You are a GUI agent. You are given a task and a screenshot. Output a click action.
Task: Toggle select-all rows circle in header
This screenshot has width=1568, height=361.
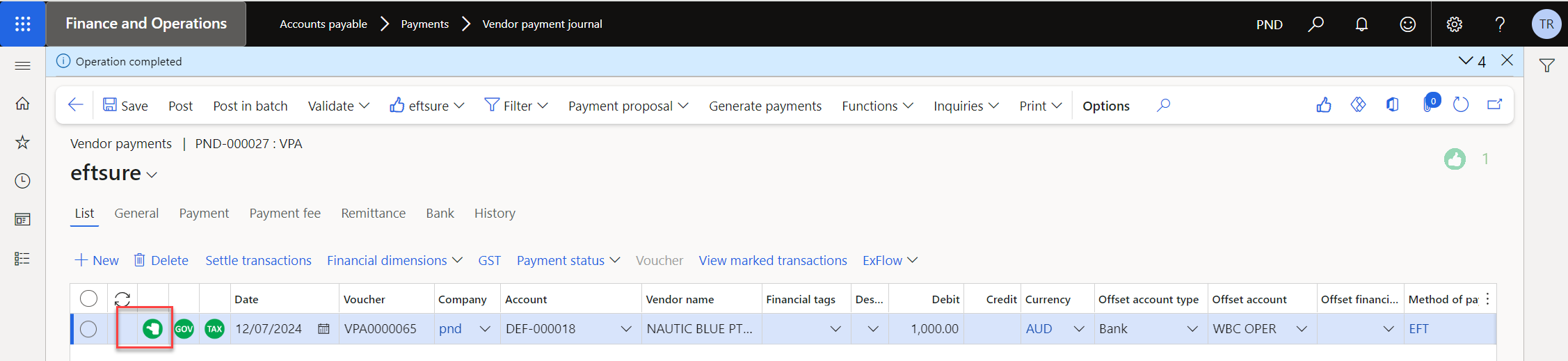pyautogui.click(x=88, y=298)
